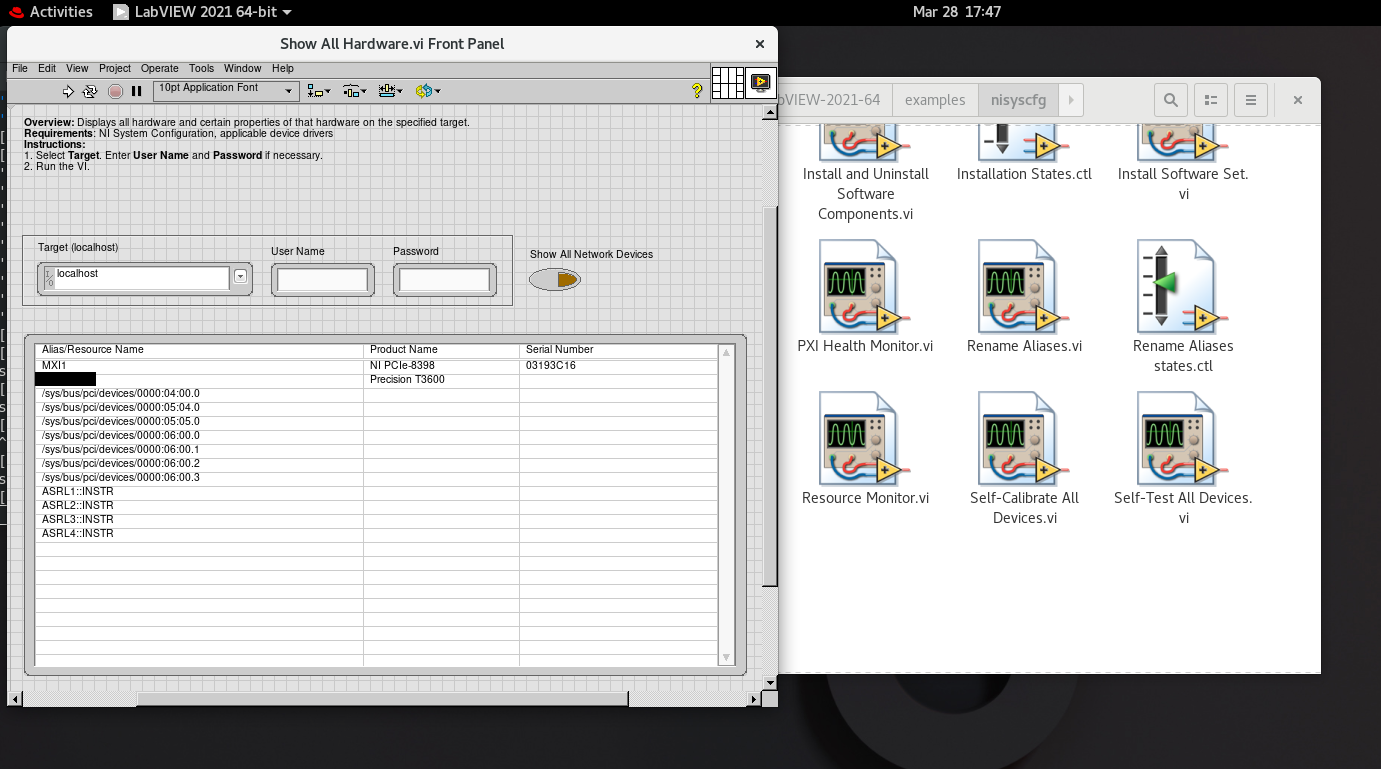Image resolution: width=1381 pixels, height=769 pixels.
Task: Open the PXI Health Monitor.vi file
Action: point(864,288)
